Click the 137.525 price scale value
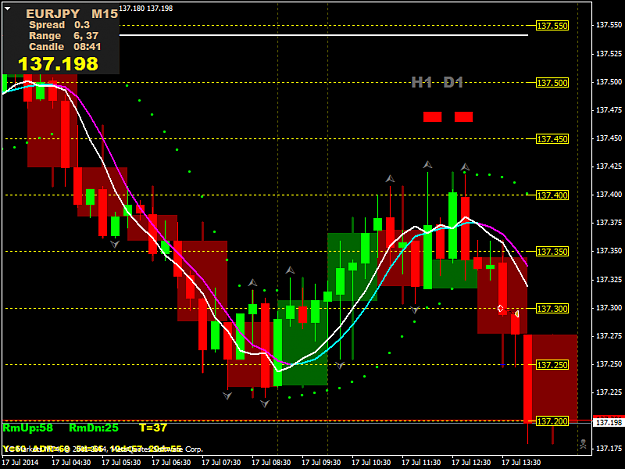Image resolution: width=625 pixels, height=469 pixels. coord(609,53)
